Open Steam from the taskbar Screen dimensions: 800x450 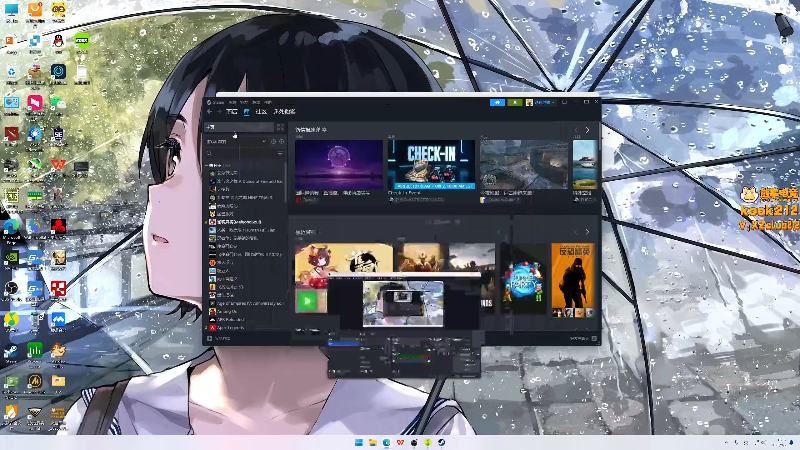[x=441, y=442]
